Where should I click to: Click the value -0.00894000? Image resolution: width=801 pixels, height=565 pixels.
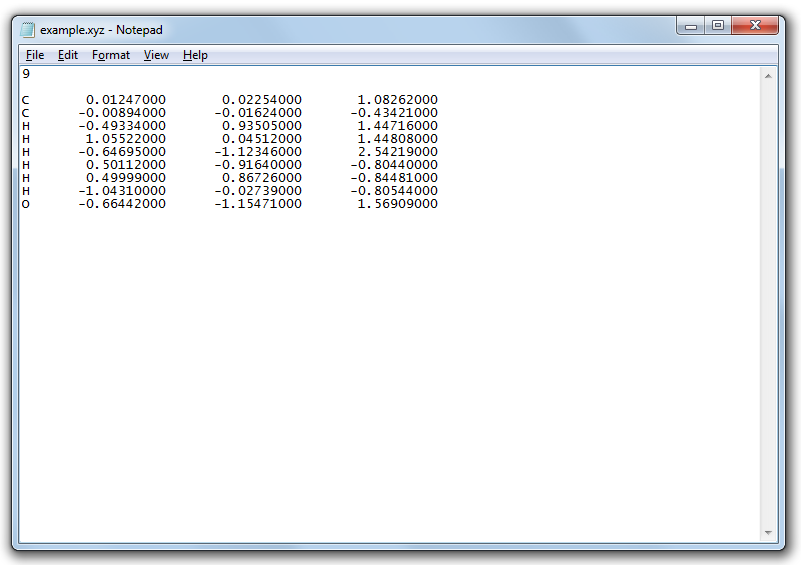tap(122, 112)
